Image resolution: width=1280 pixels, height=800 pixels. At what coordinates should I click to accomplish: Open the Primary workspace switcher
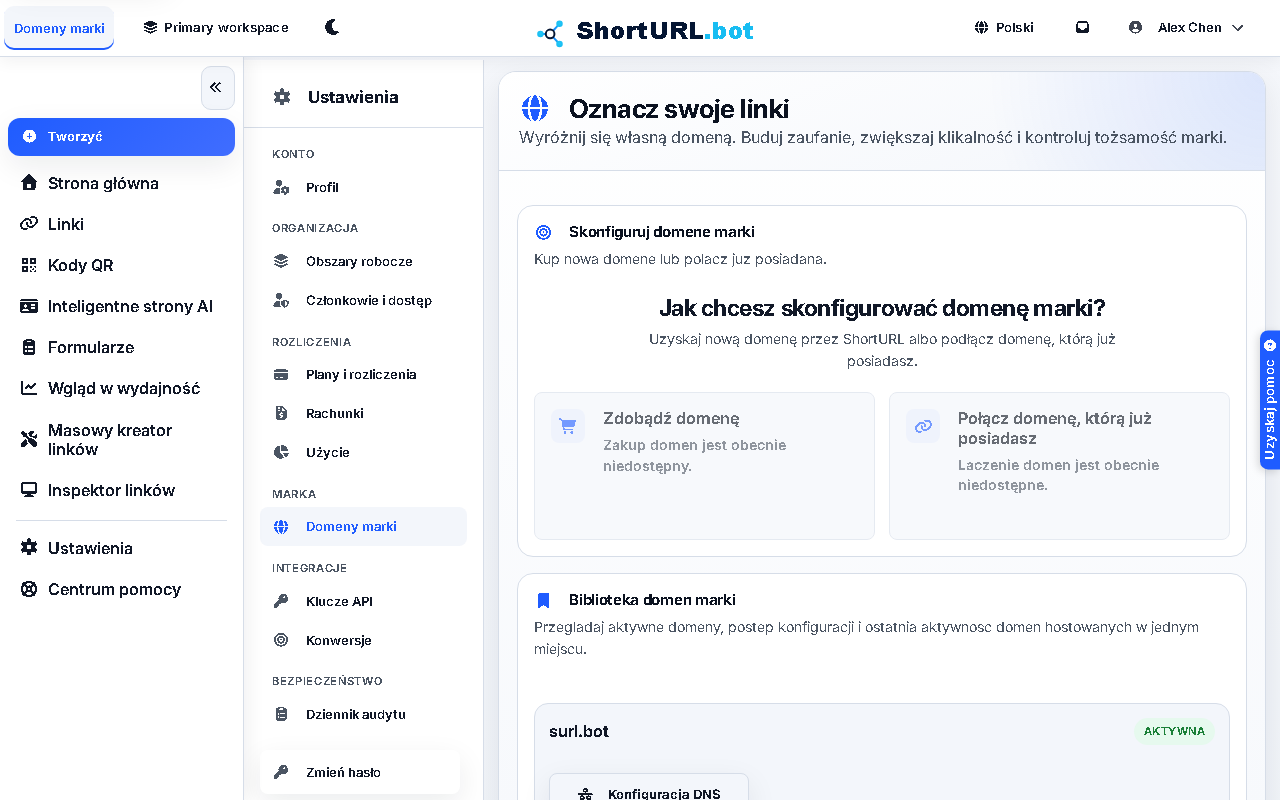(x=216, y=28)
